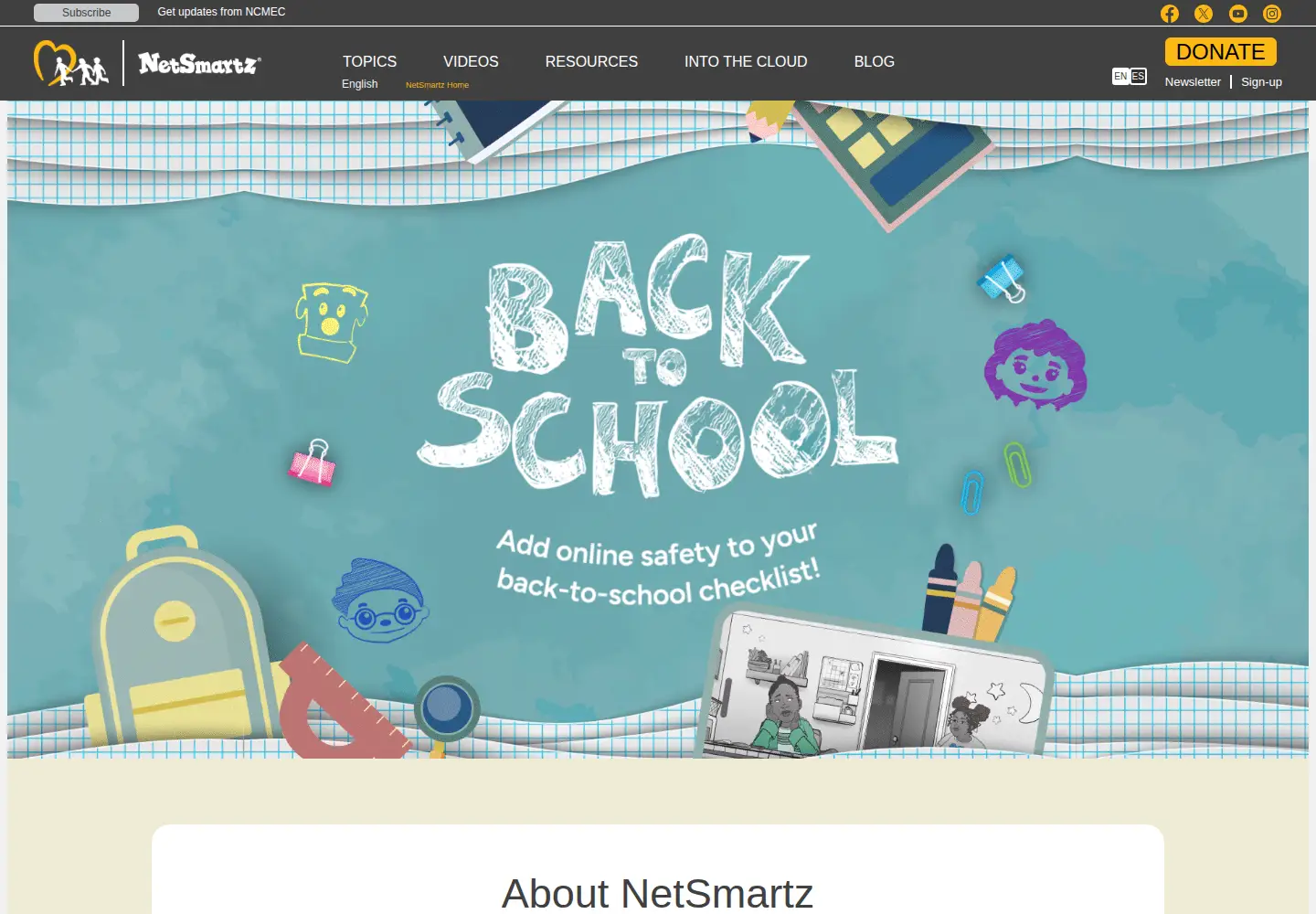1316x914 pixels.
Task: Click the yellow DONATE button
Action: (1221, 52)
